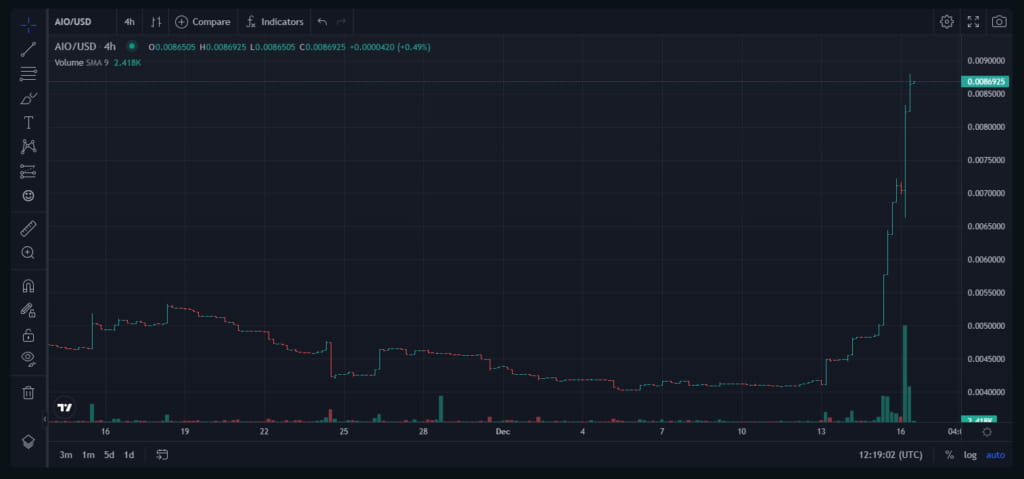Open axis settings gear at bottom right

987,432
